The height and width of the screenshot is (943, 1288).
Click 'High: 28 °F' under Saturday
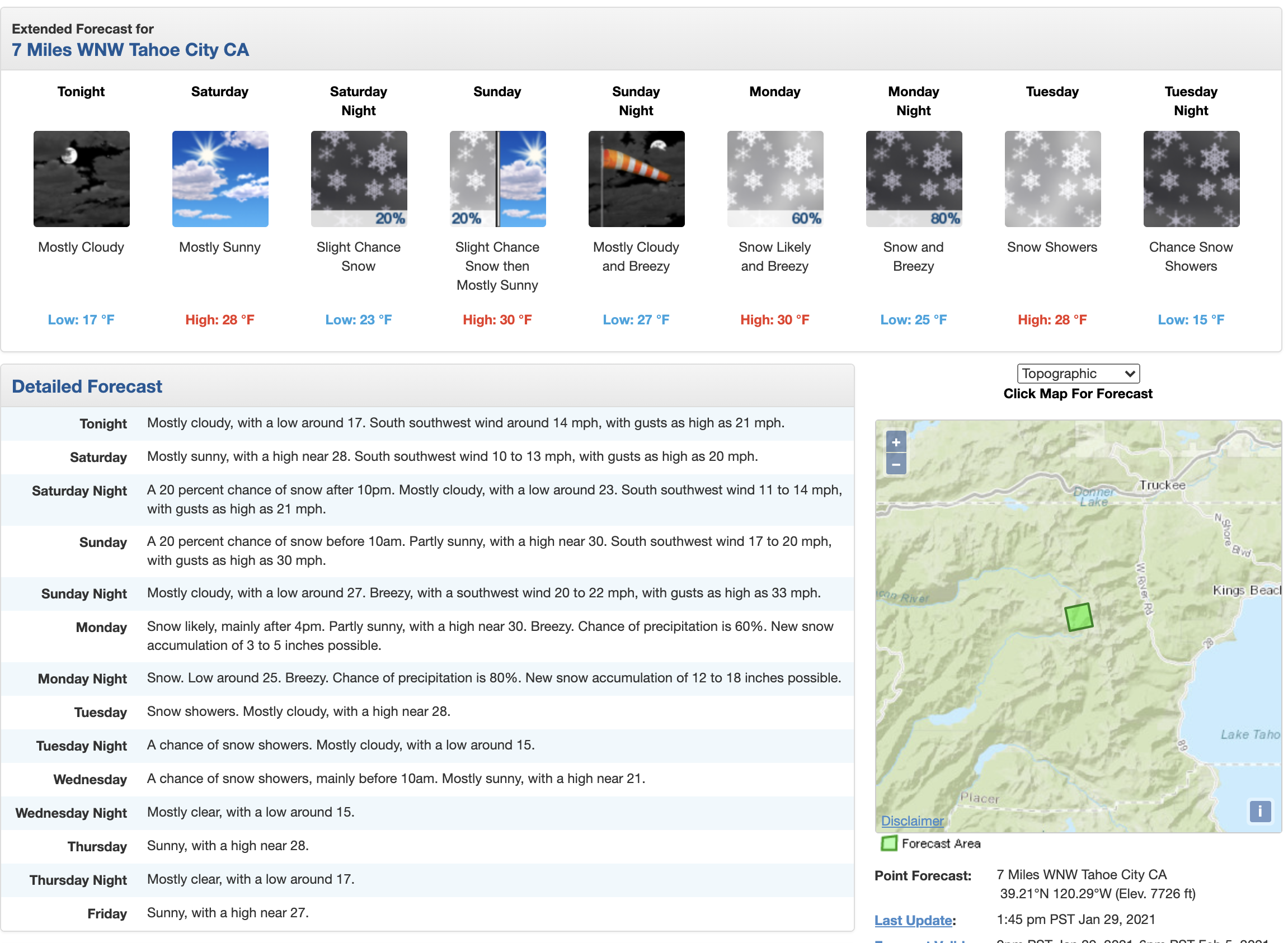220,320
